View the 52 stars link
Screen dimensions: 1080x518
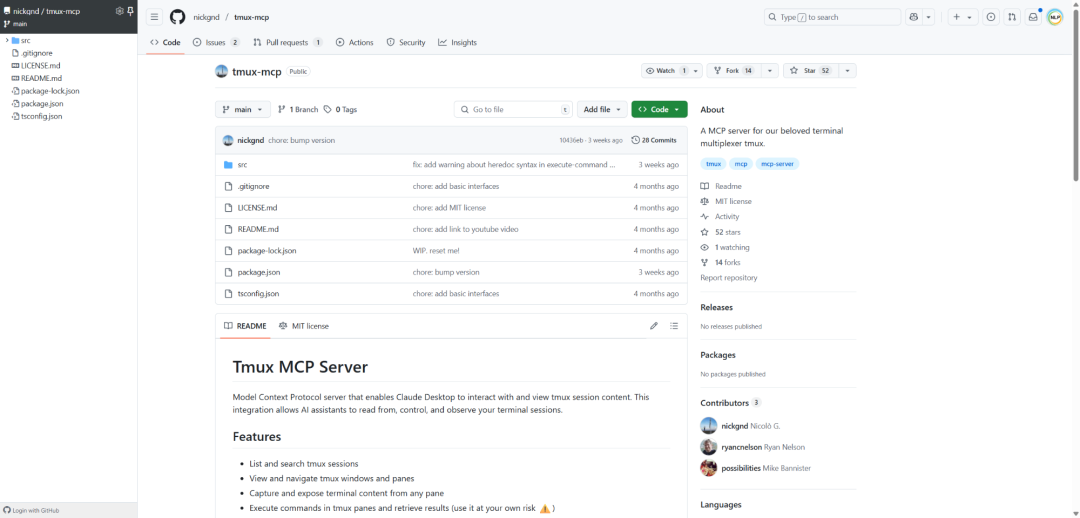click(x=720, y=232)
